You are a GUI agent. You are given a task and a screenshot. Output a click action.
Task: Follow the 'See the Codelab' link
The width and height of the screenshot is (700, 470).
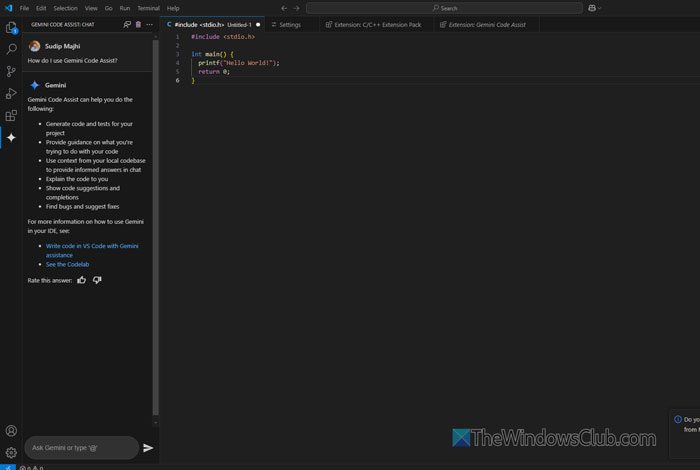point(67,264)
